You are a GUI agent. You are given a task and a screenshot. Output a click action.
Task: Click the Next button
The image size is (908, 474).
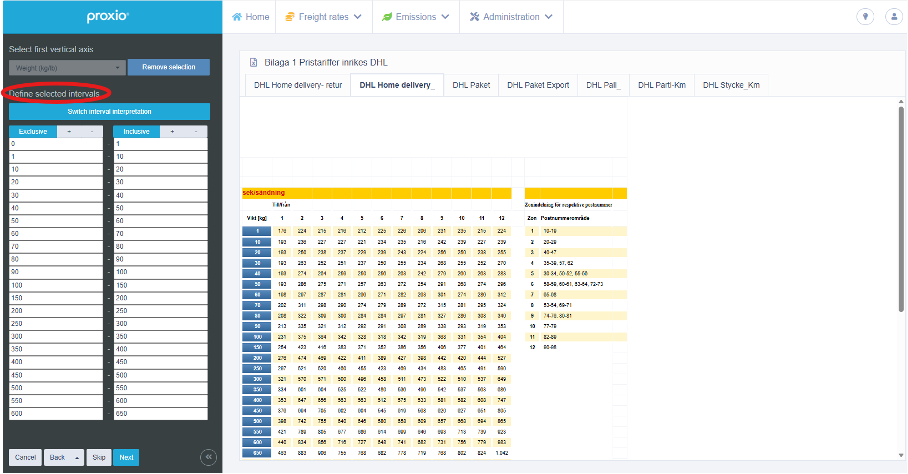[x=126, y=458]
